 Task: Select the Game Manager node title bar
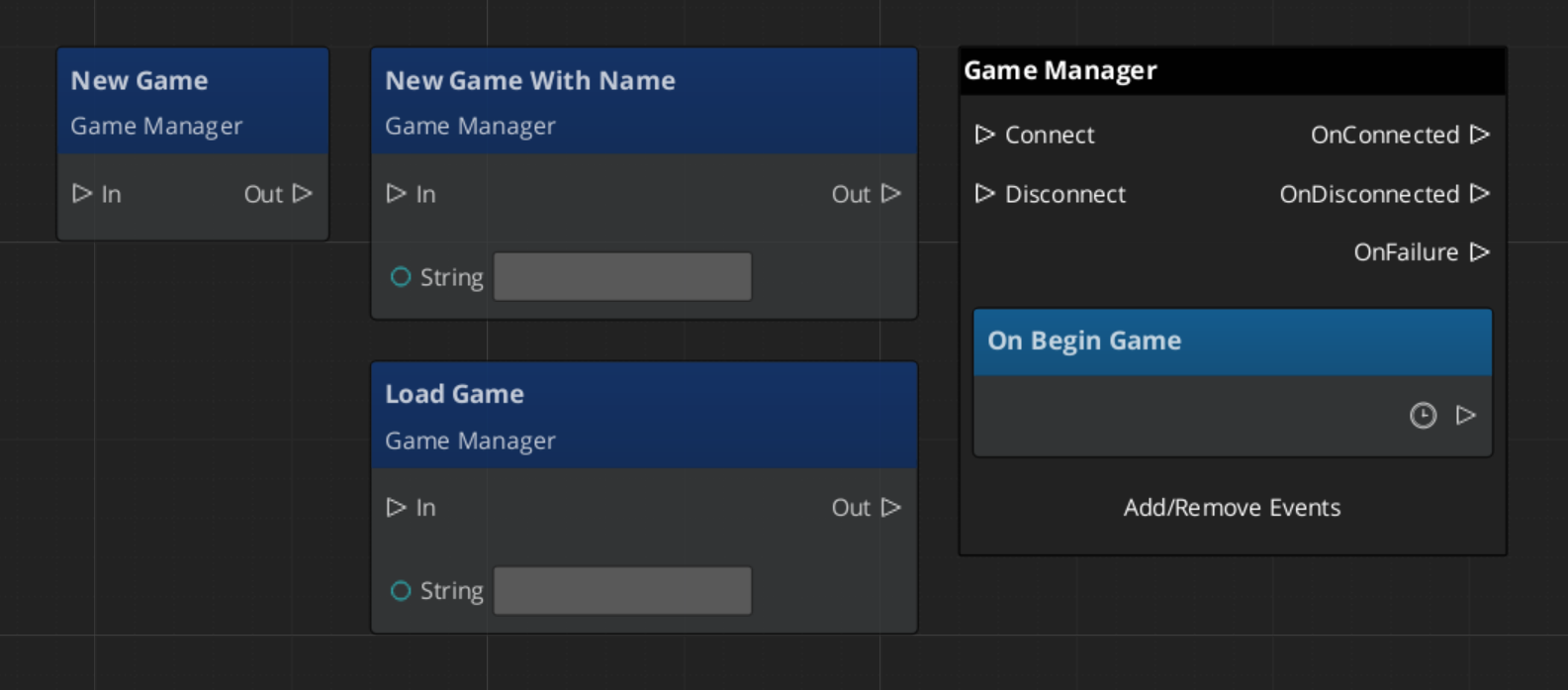click(x=1232, y=71)
